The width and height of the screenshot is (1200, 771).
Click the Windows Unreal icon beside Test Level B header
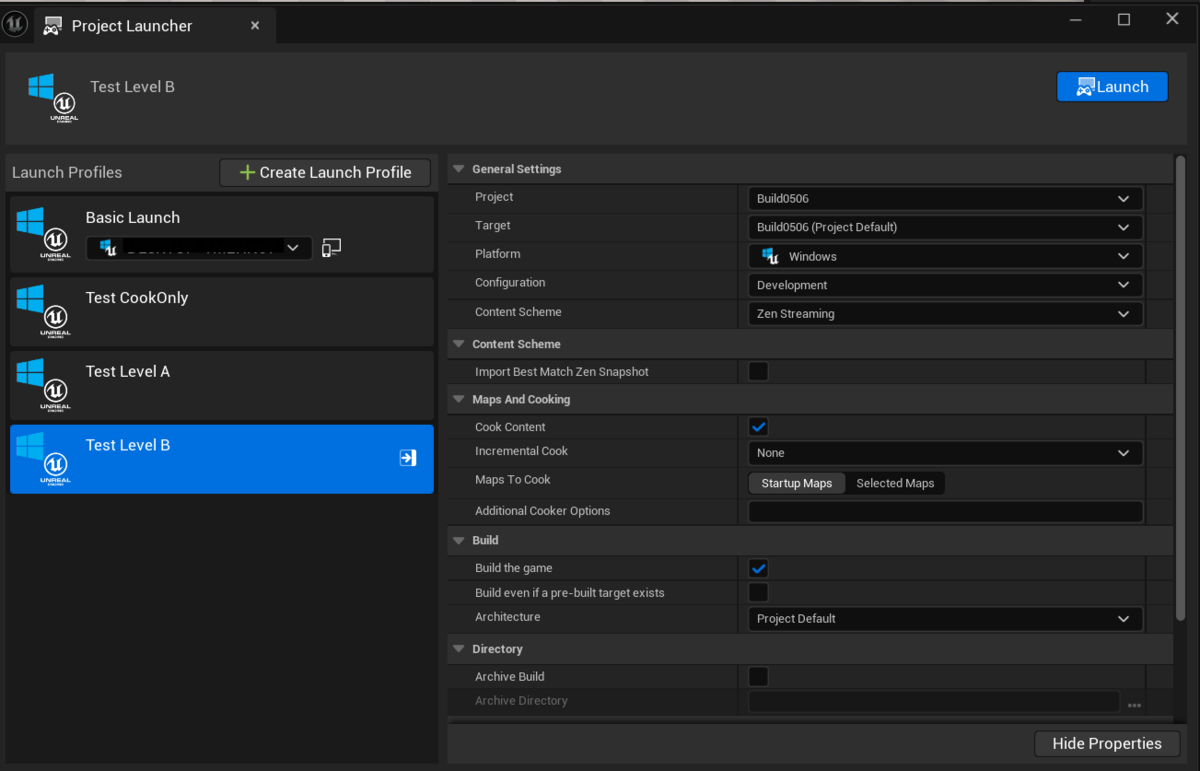point(53,98)
